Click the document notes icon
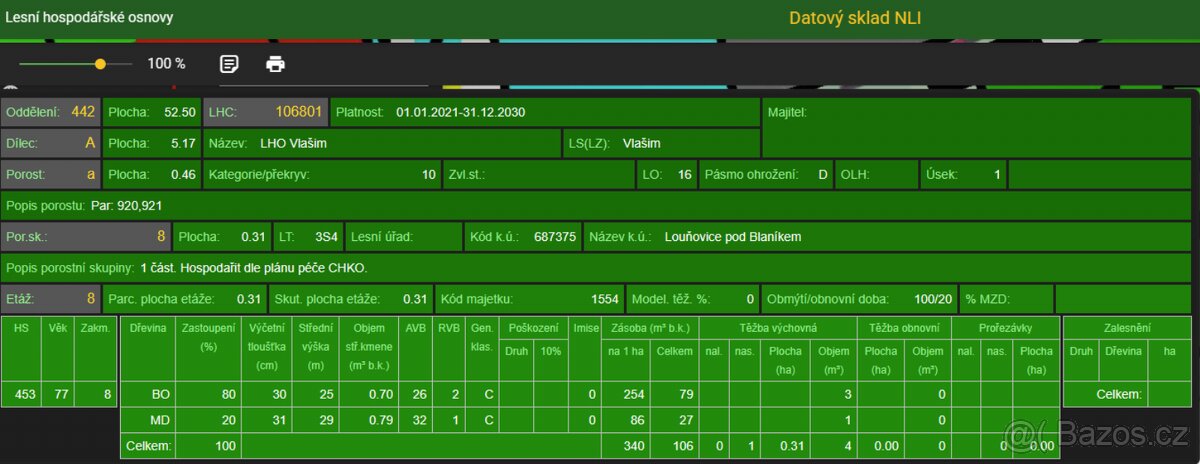1200x464 pixels. tap(229, 64)
